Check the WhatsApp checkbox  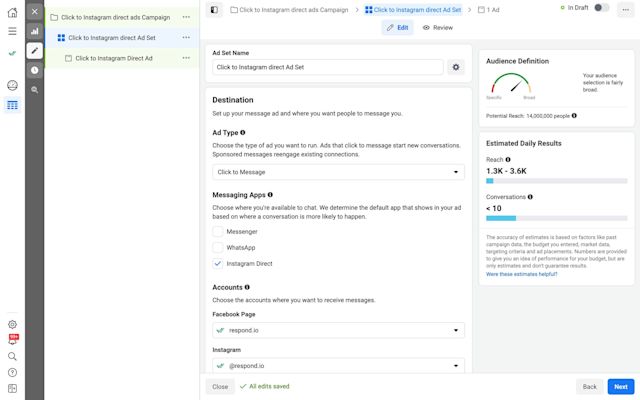coord(218,247)
